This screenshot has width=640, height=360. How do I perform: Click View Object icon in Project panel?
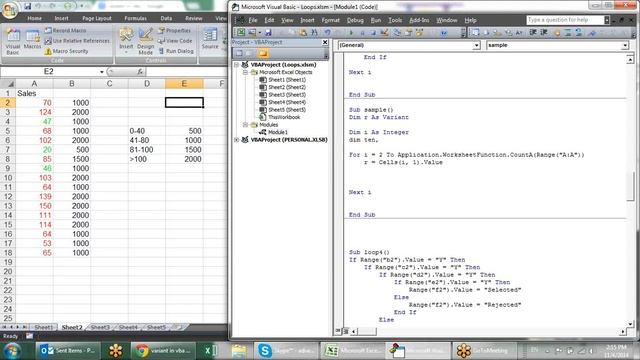click(249, 53)
